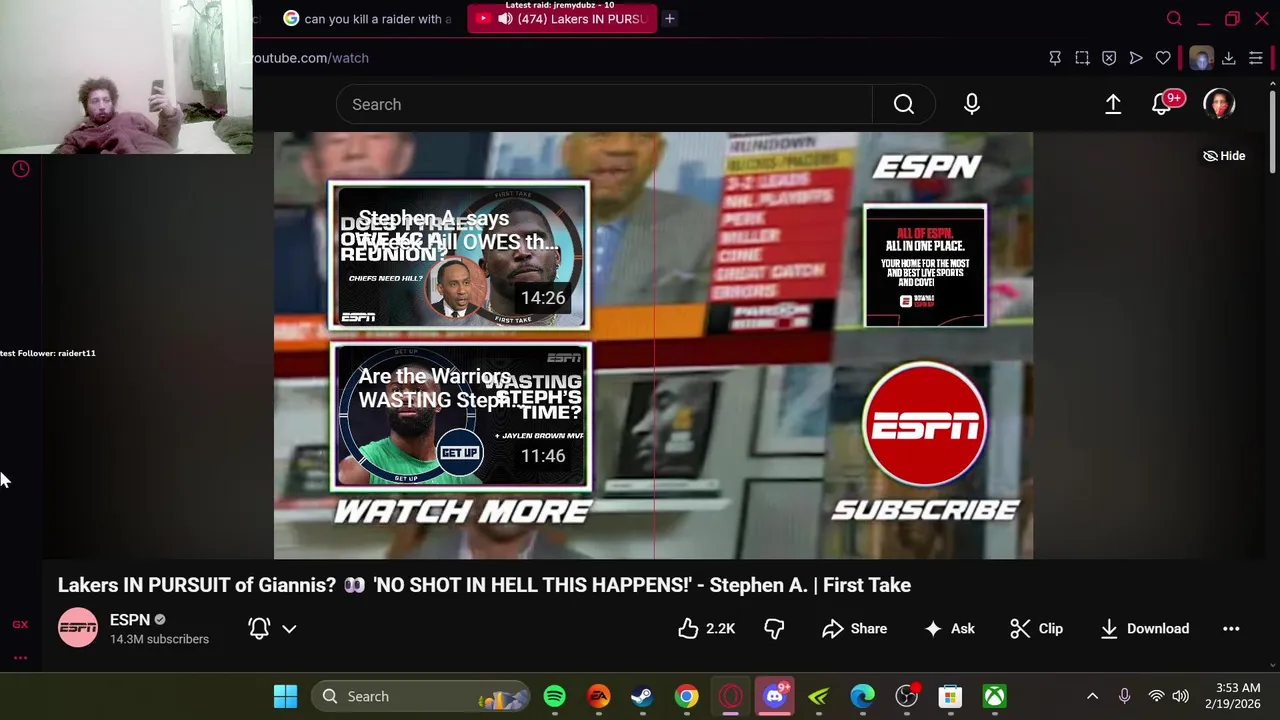Click the ESPN Subscribe circle on end screen
The width and height of the screenshot is (1280, 720).
click(925, 425)
